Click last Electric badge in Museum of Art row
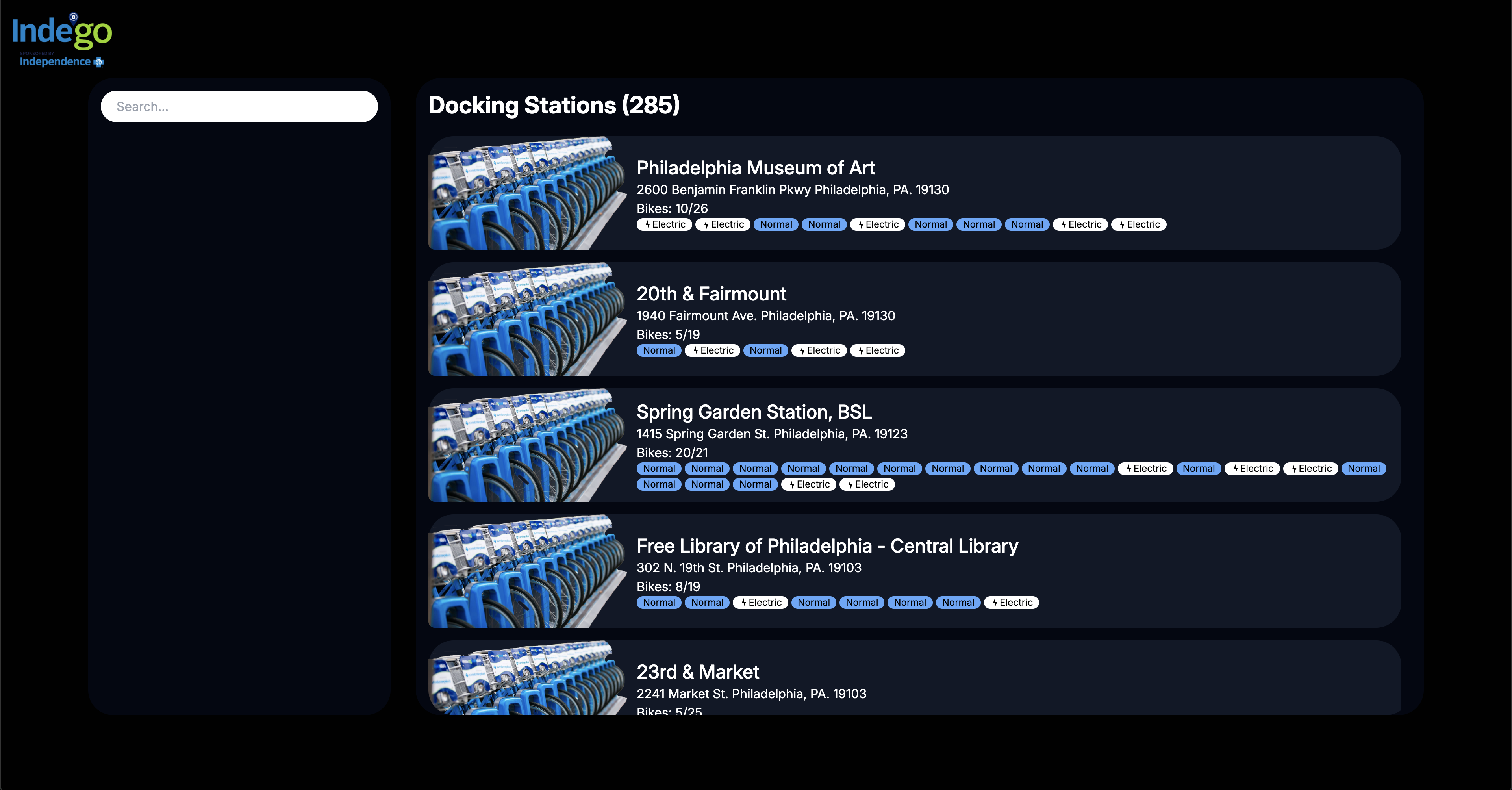The image size is (1512, 790). tap(1139, 224)
